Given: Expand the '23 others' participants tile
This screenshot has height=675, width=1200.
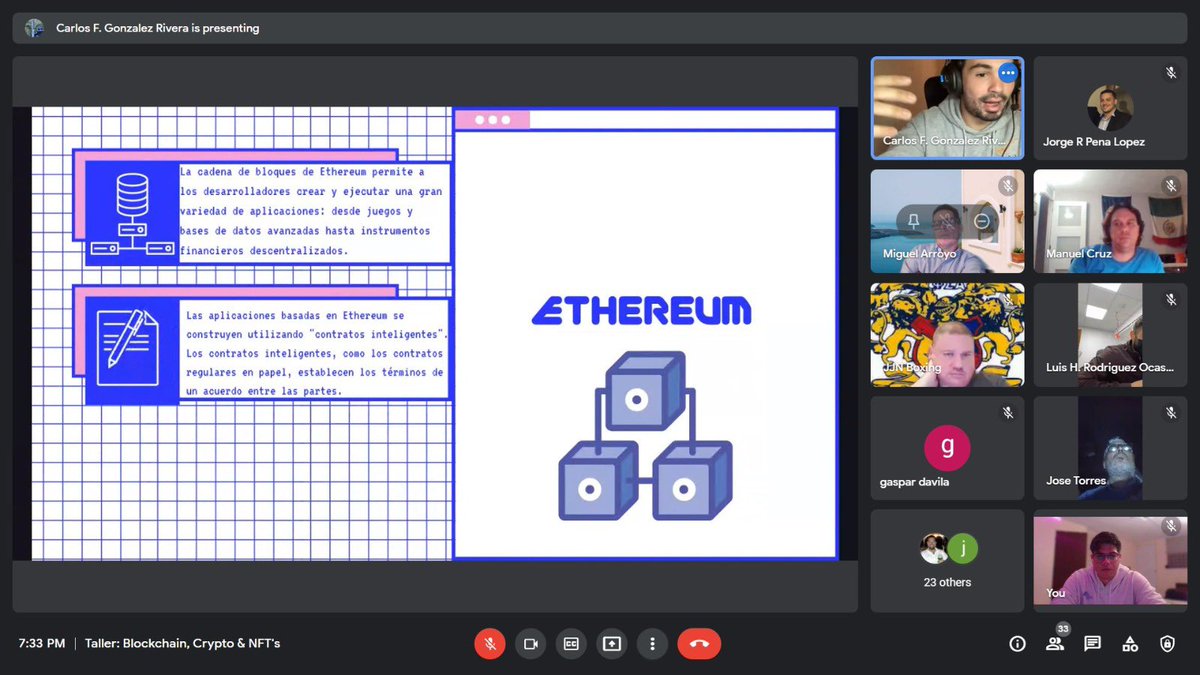Looking at the screenshot, I should pyautogui.click(x=947, y=560).
